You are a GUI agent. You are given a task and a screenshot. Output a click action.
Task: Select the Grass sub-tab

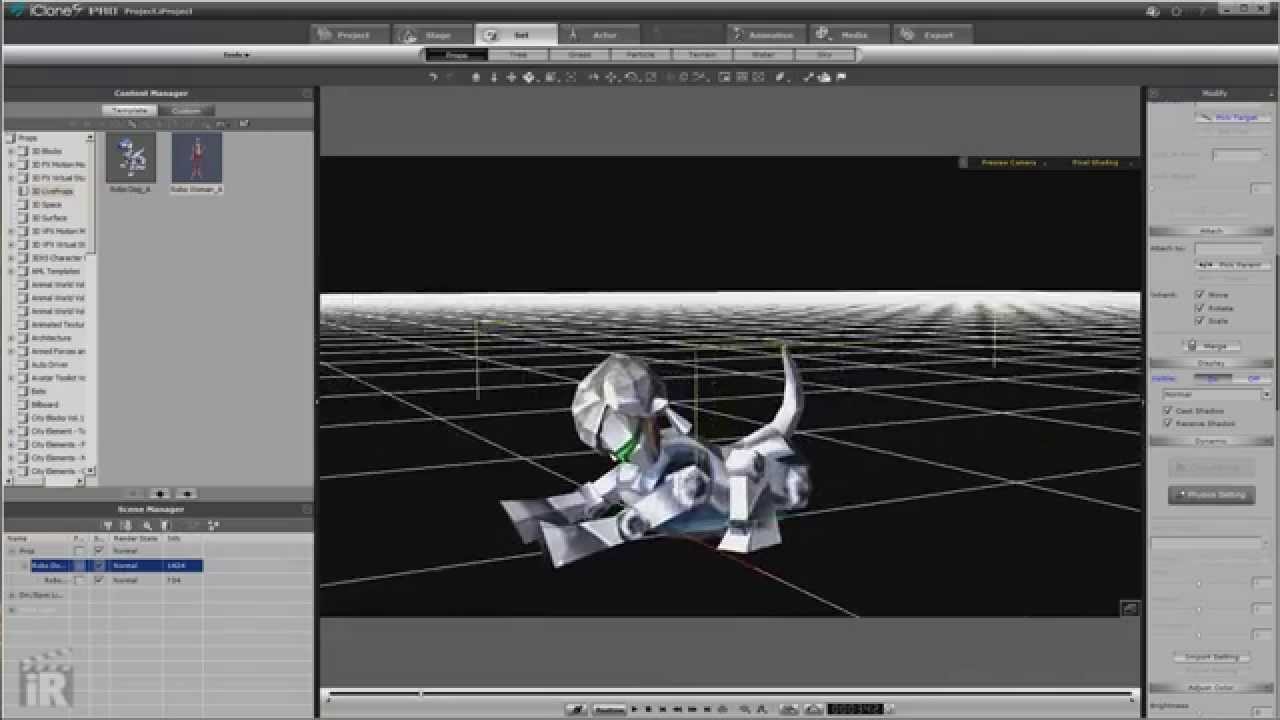(580, 55)
